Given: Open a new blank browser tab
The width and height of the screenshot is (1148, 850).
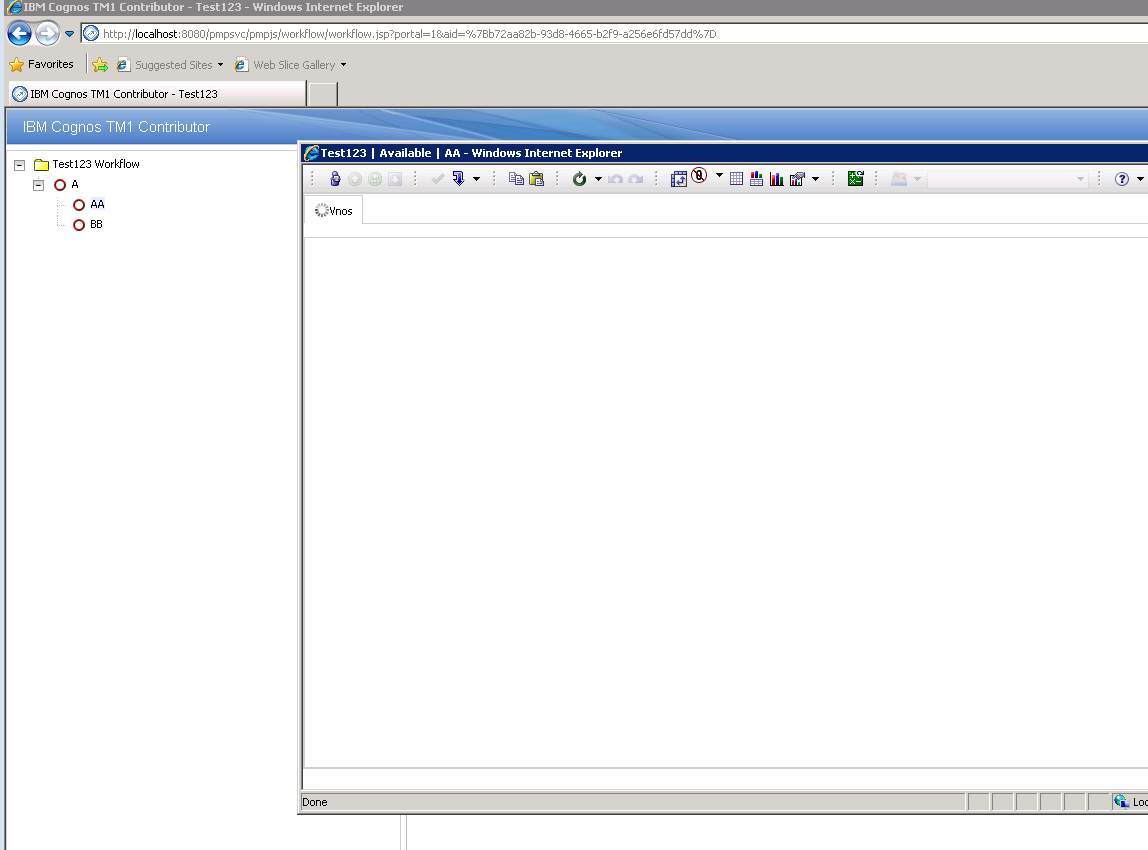Looking at the screenshot, I should (323, 94).
